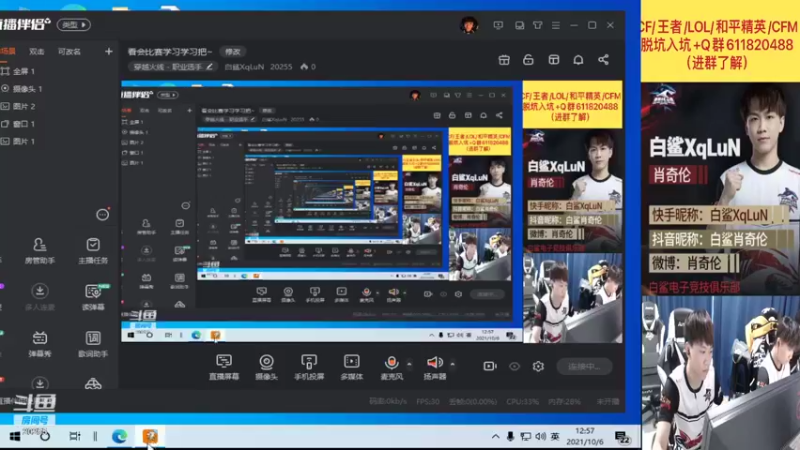Click the FPS:30 status text
800x450 pixels.
[428, 402]
